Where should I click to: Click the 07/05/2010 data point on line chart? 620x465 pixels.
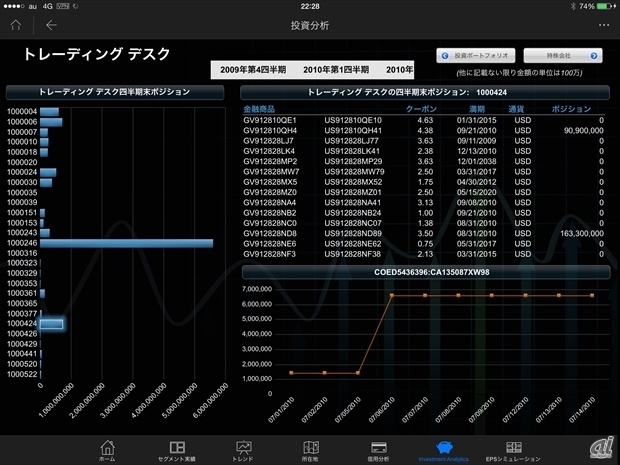click(358, 373)
